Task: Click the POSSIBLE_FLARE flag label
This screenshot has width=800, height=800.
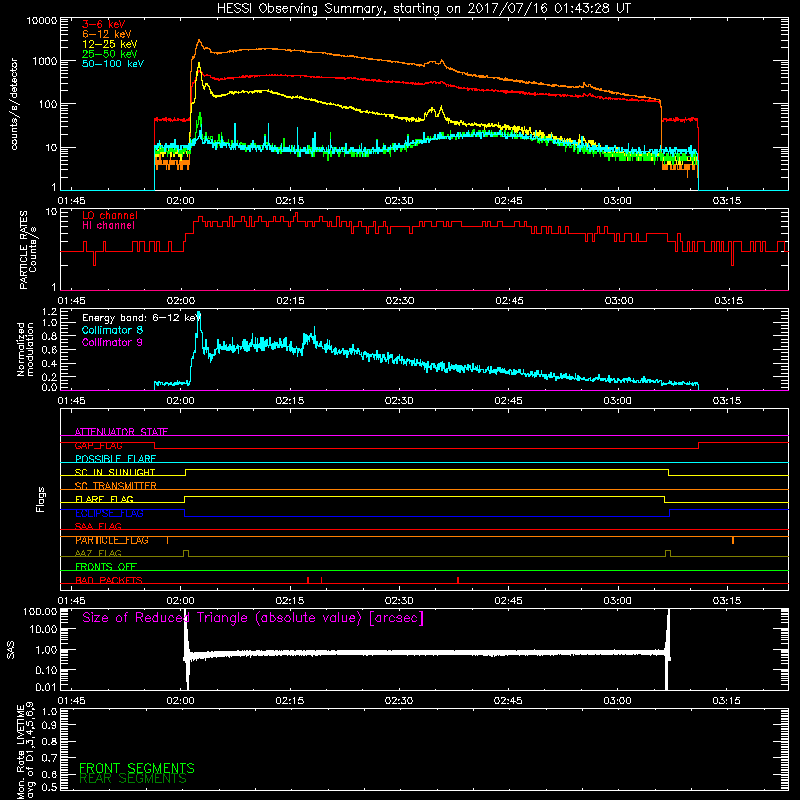Action: pyautogui.click(x=115, y=459)
